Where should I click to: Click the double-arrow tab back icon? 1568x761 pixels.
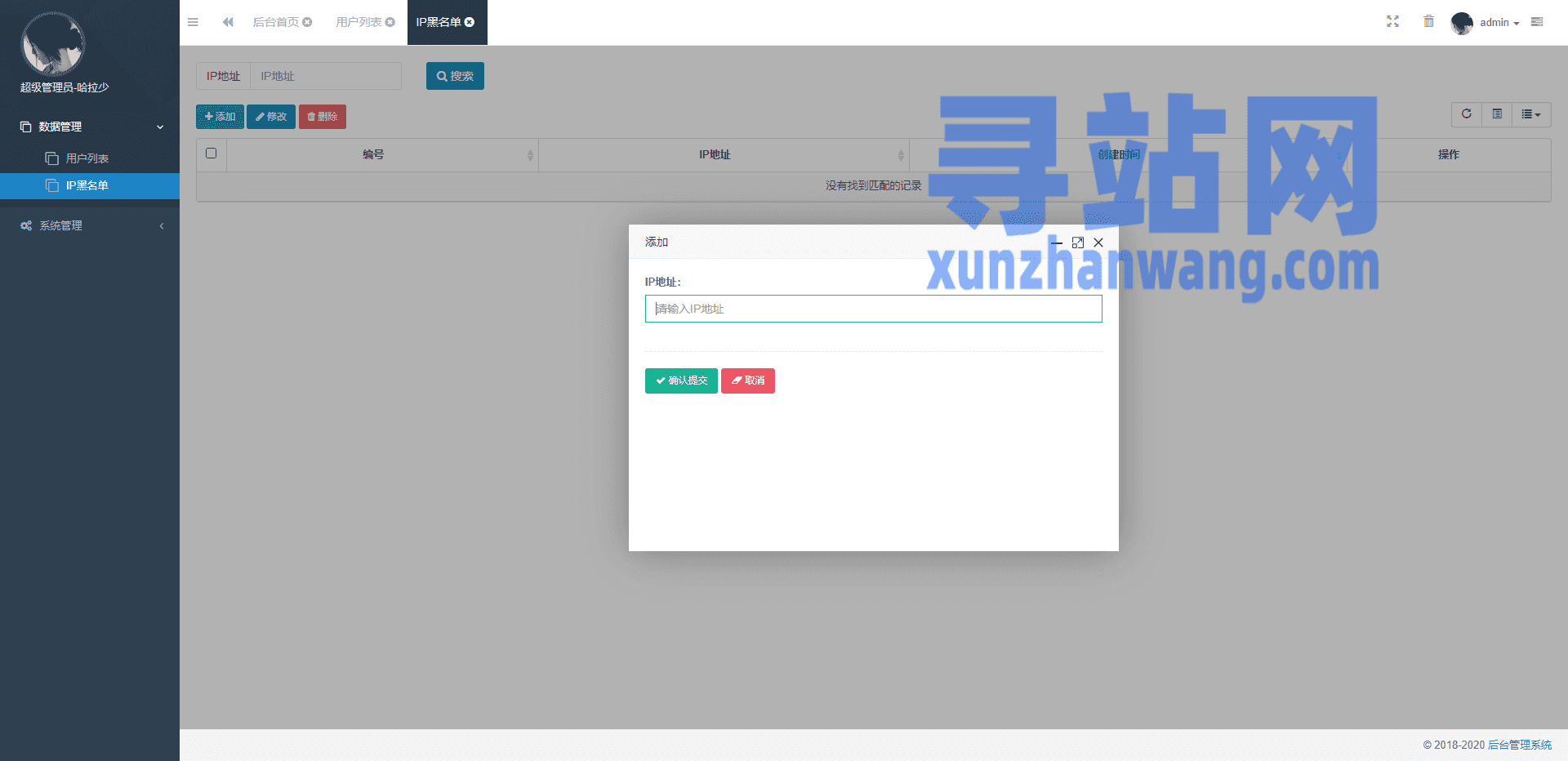[x=228, y=22]
